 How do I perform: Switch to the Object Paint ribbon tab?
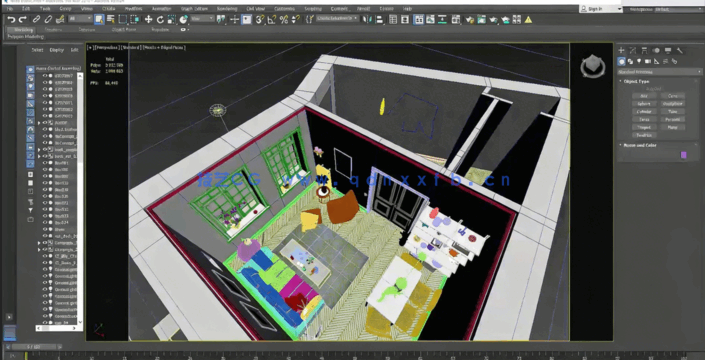pos(124,30)
